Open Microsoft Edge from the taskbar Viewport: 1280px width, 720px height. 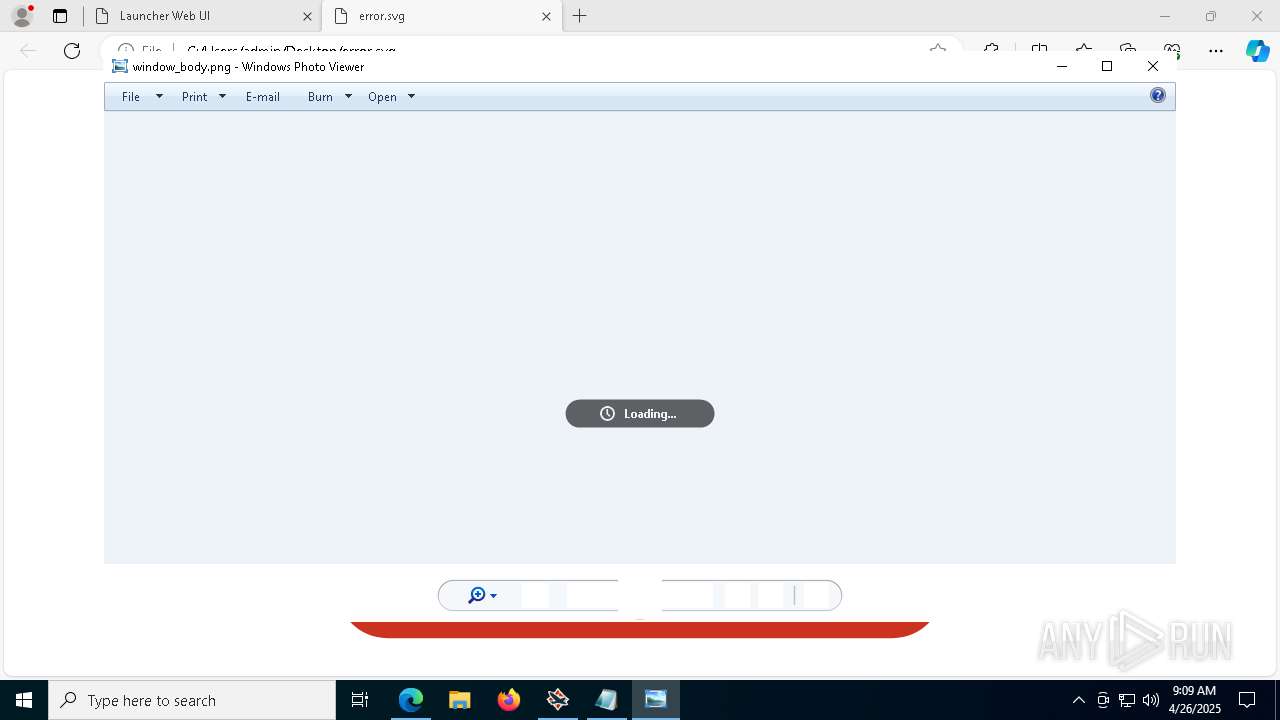pos(411,700)
